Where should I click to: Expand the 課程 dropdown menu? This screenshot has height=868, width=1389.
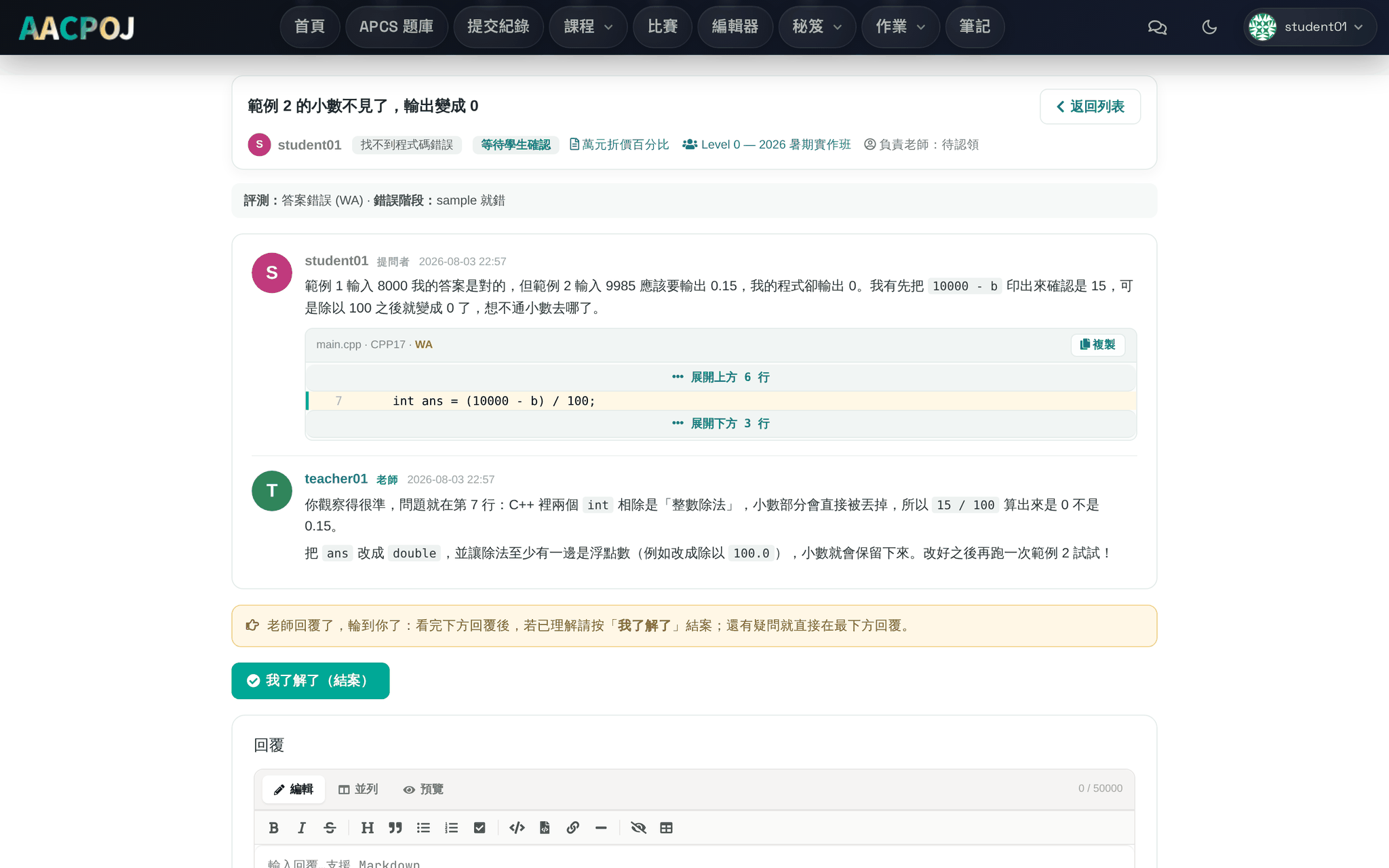coord(587,27)
